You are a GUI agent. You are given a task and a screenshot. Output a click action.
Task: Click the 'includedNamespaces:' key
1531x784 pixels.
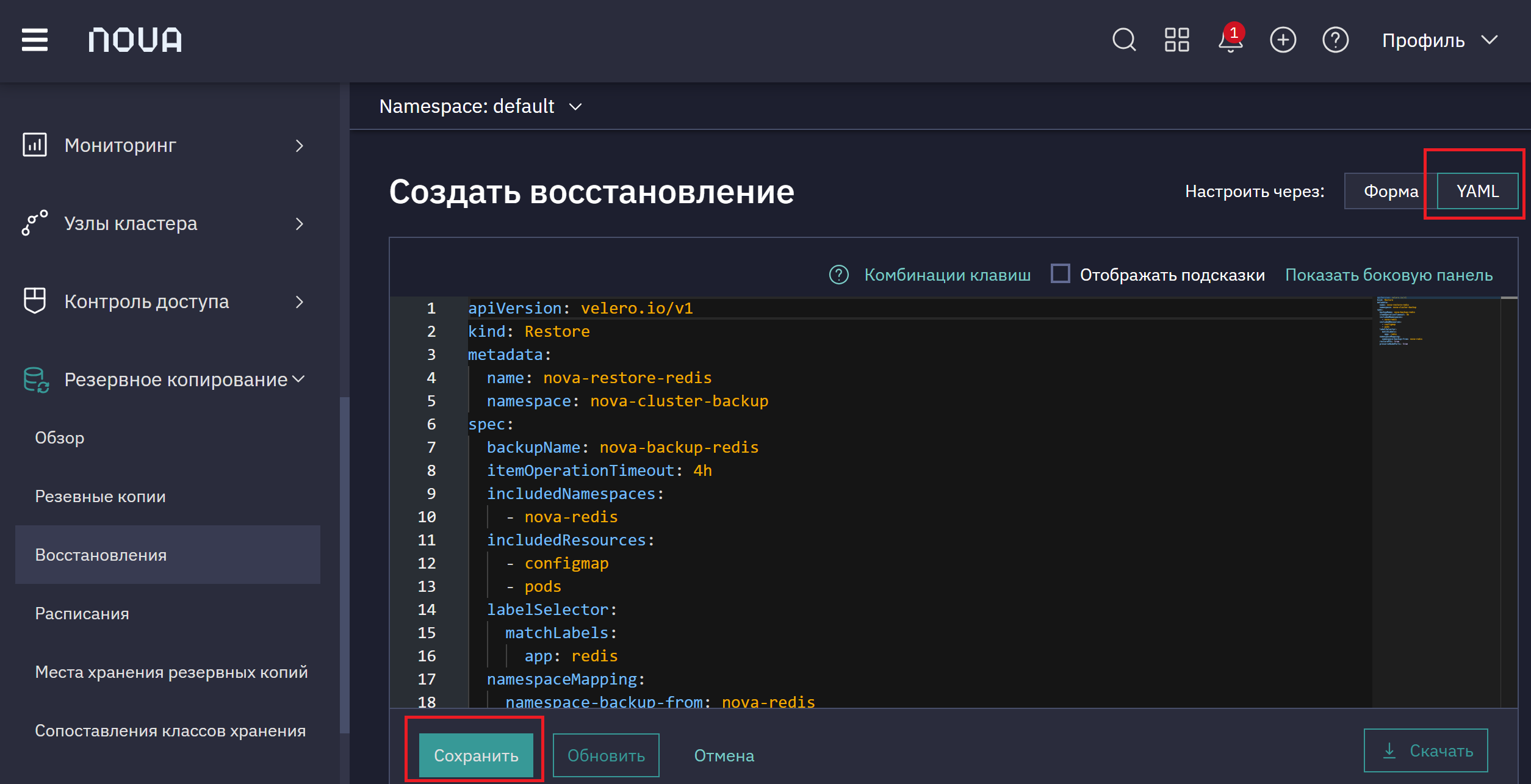pyautogui.click(x=575, y=494)
